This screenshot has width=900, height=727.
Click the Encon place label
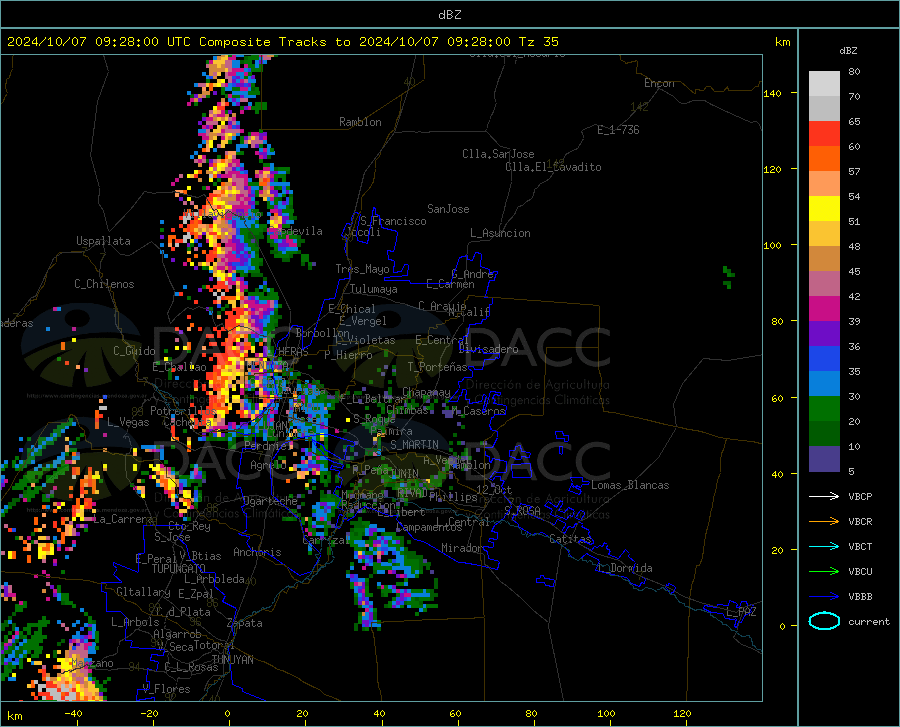click(x=659, y=83)
